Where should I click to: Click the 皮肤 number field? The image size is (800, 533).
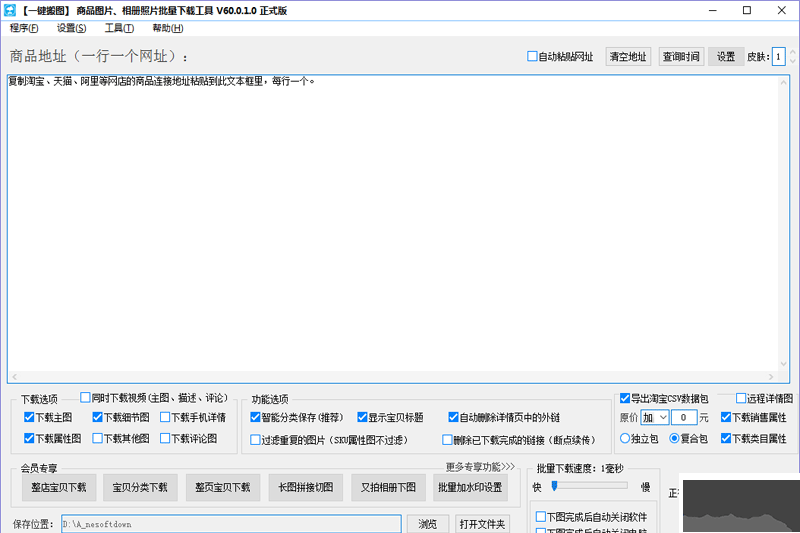click(x=778, y=57)
